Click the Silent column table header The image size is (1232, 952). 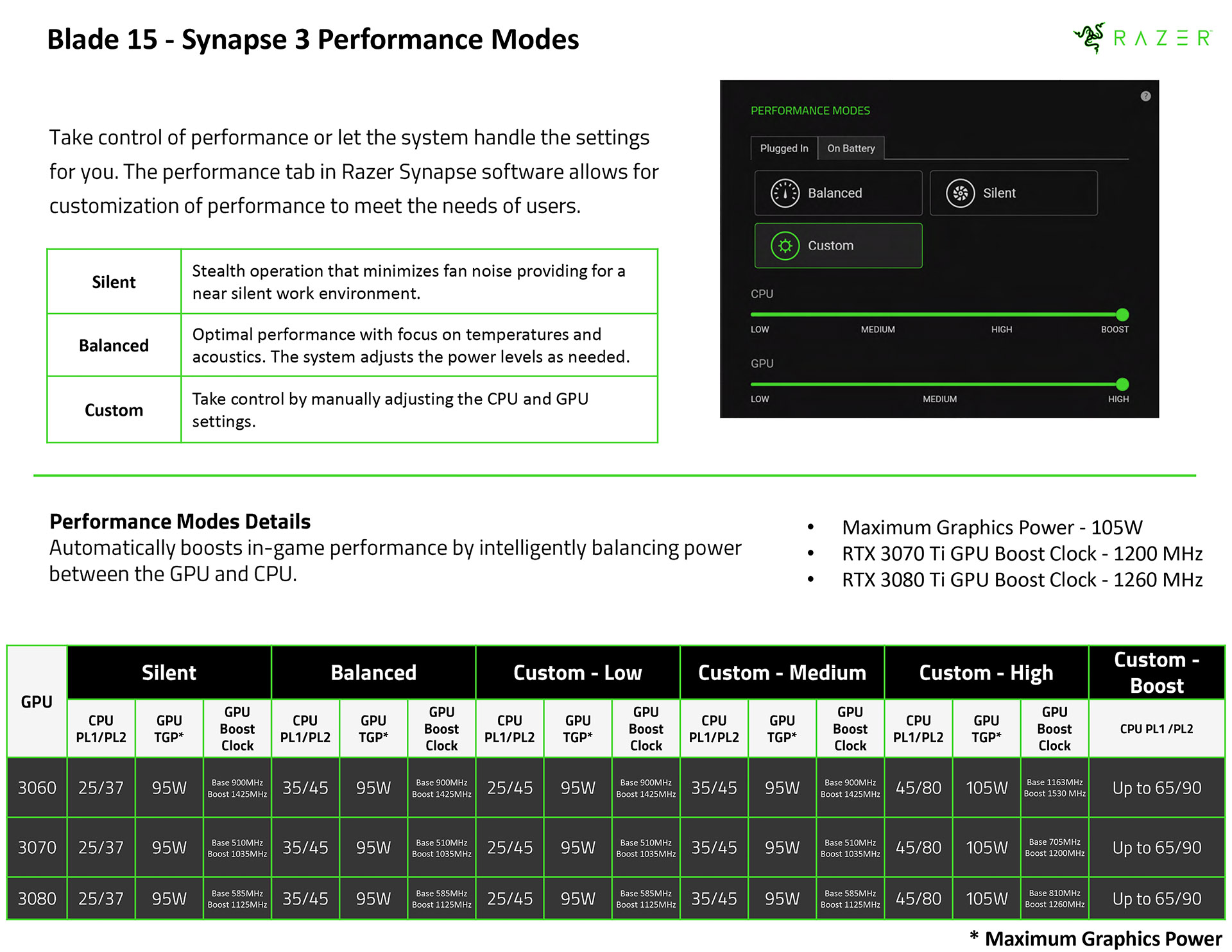click(x=169, y=672)
